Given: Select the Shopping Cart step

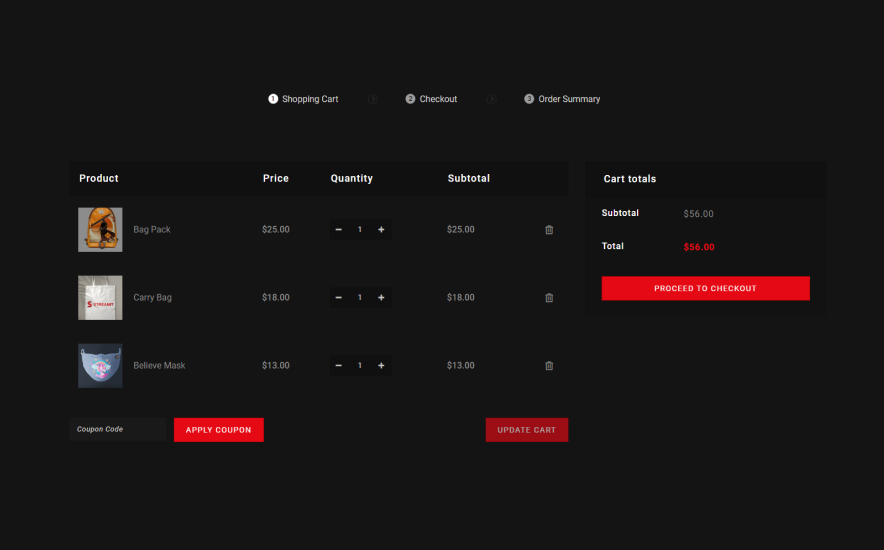Looking at the screenshot, I should [303, 99].
